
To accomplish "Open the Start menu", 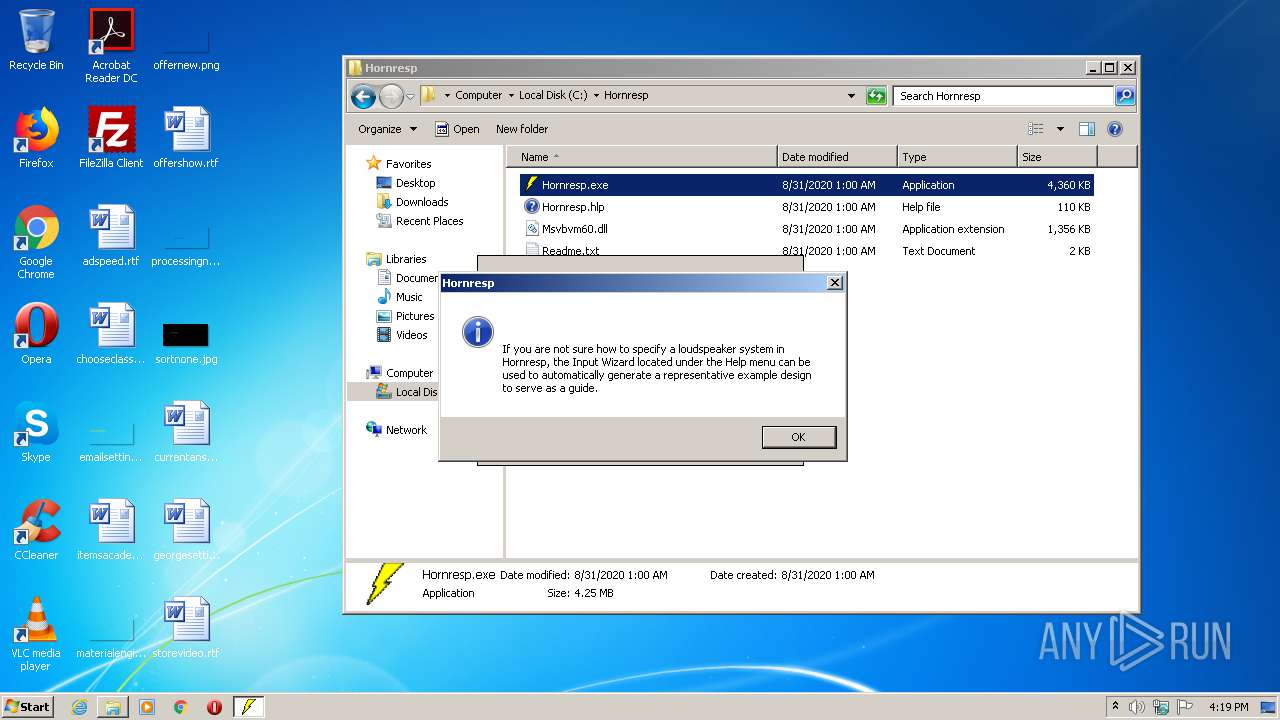I will 28,706.
